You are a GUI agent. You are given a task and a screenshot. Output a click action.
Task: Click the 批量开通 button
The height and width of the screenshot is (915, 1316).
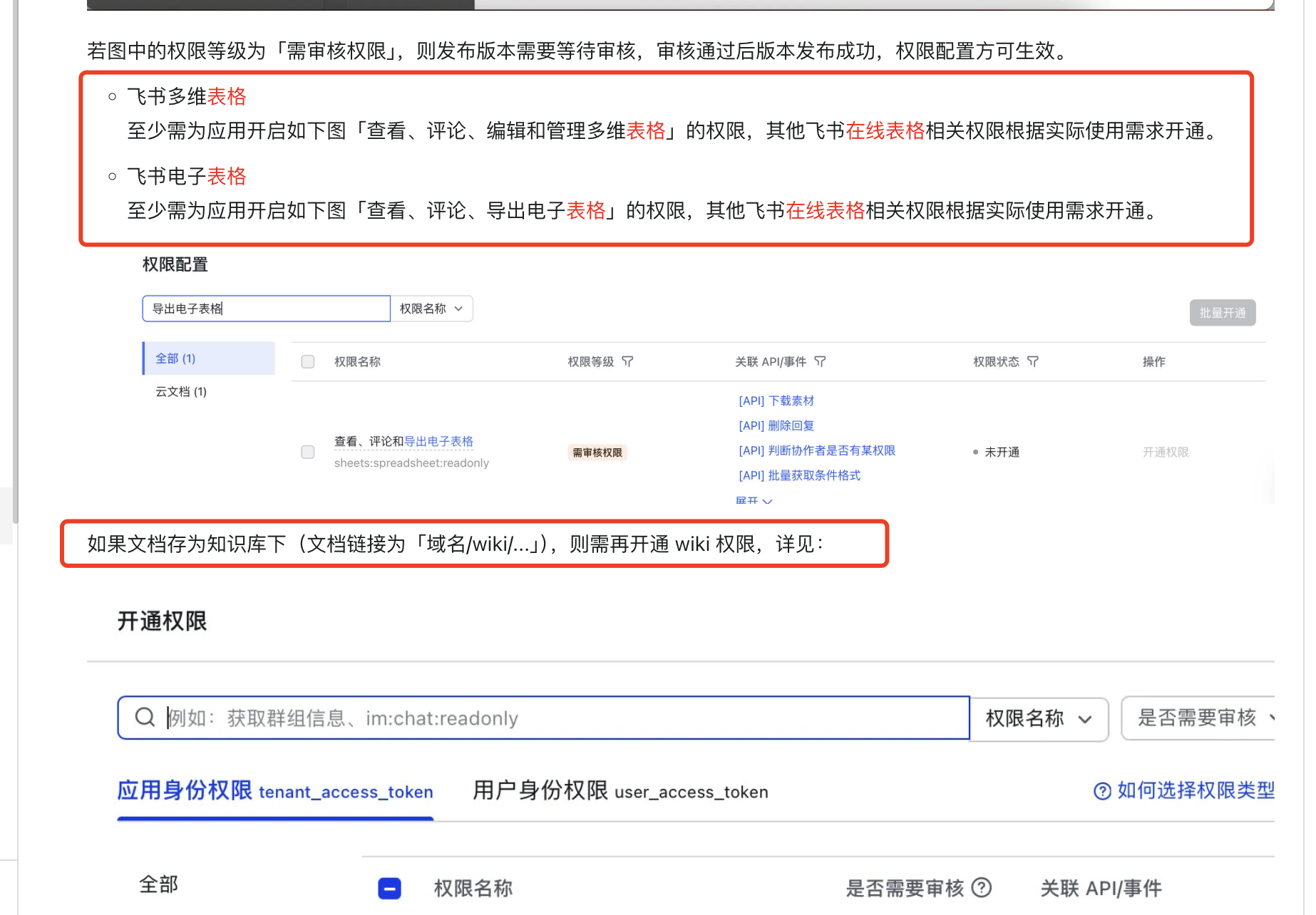pos(1222,312)
